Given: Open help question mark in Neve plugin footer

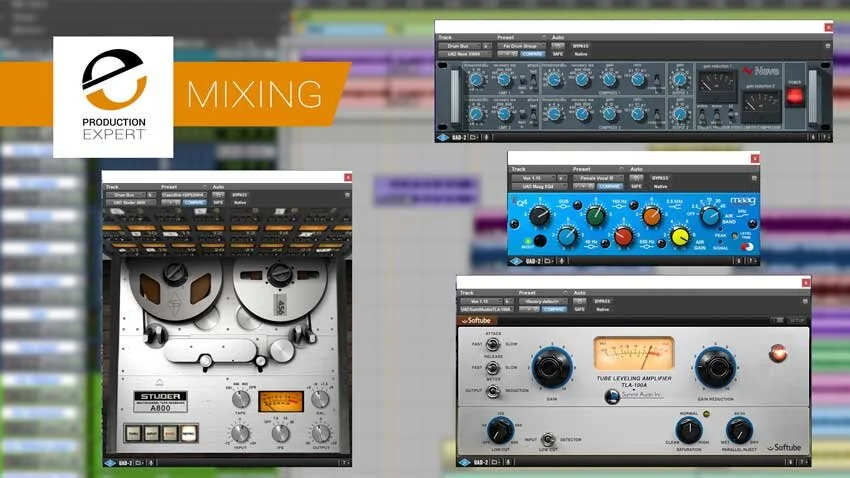Looking at the screenshot, I should pyautogui.click(x=826, y=138).
